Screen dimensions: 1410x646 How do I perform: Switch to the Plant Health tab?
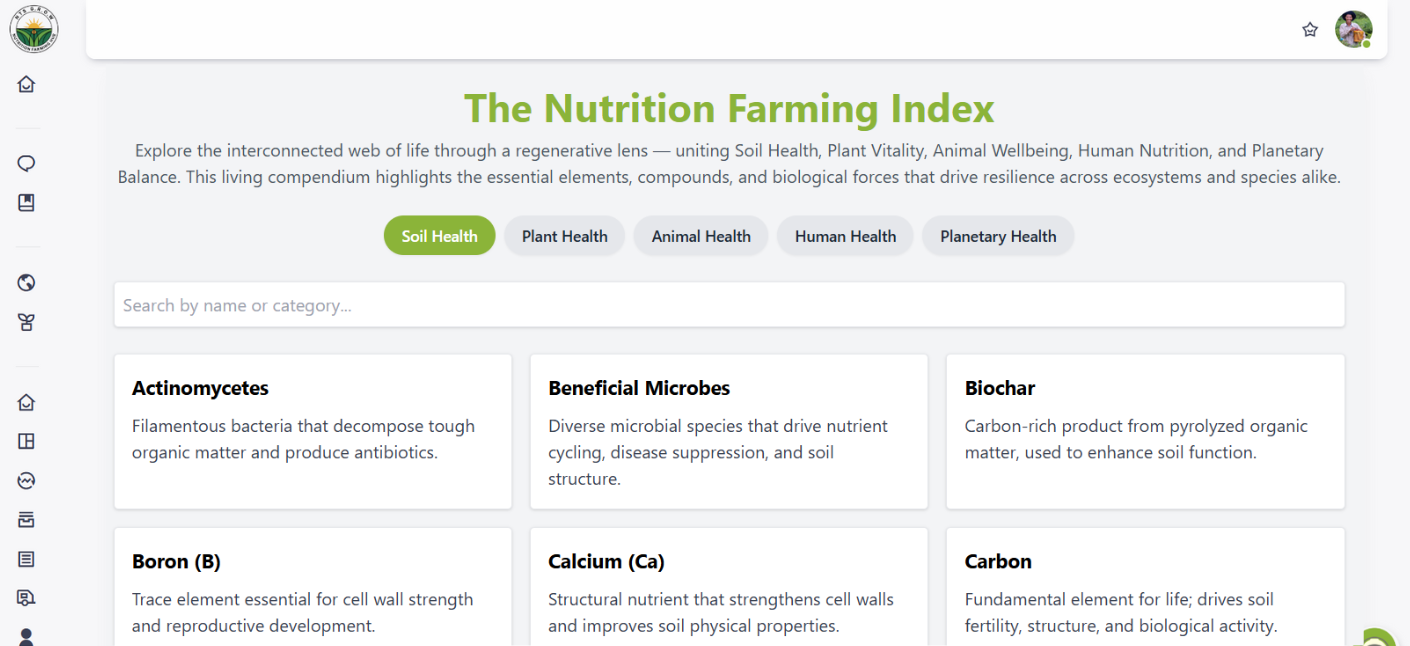tap(565, 236)
